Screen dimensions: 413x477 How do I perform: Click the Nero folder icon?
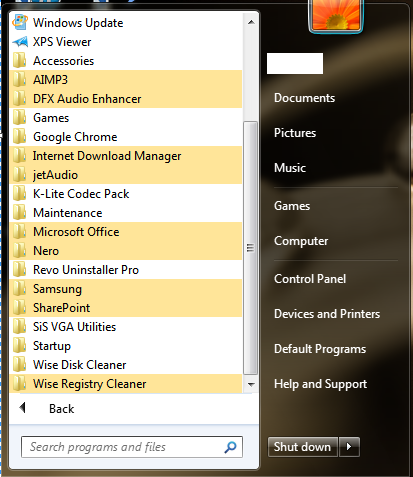[x=20, y=251]
